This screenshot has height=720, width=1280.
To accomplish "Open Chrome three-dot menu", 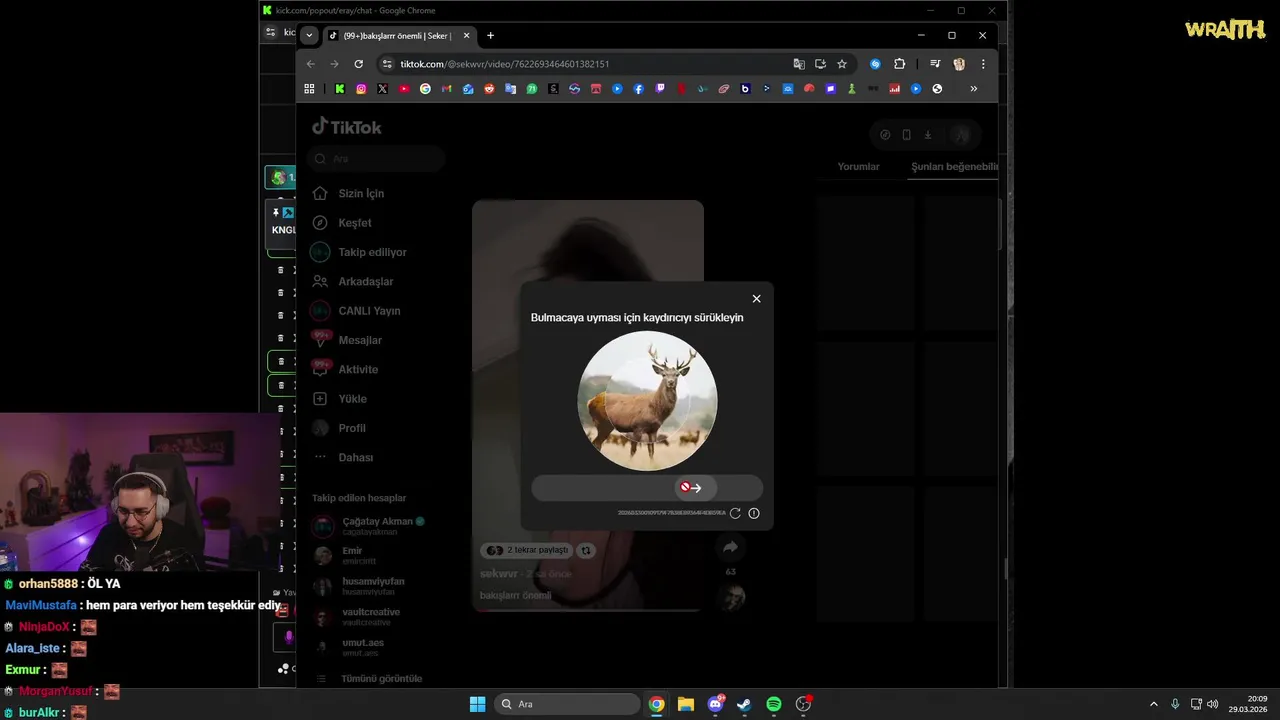I will 983,64.
